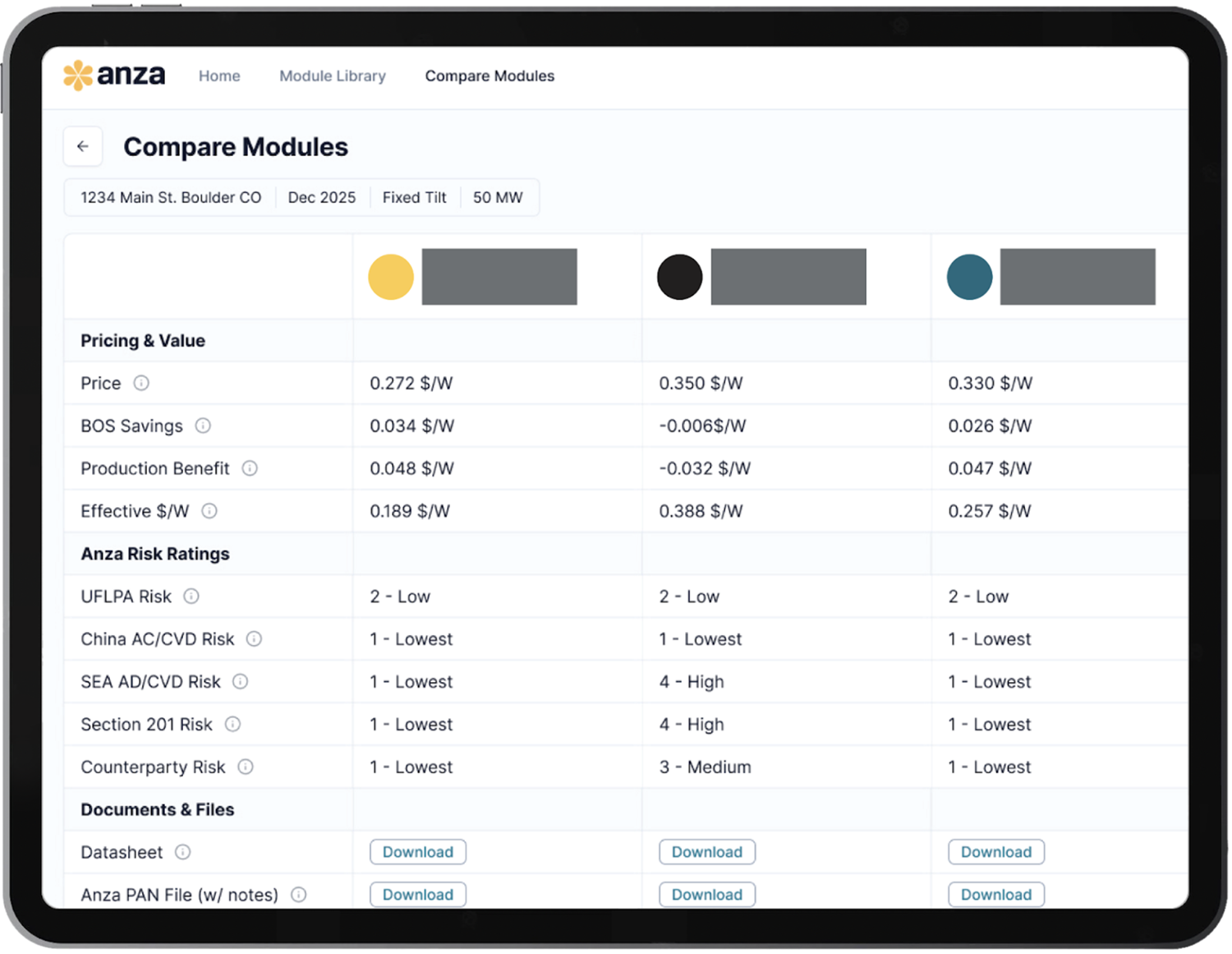Click the back arrow button
This screenshot has height=954, width=1232.
[83, 146]
